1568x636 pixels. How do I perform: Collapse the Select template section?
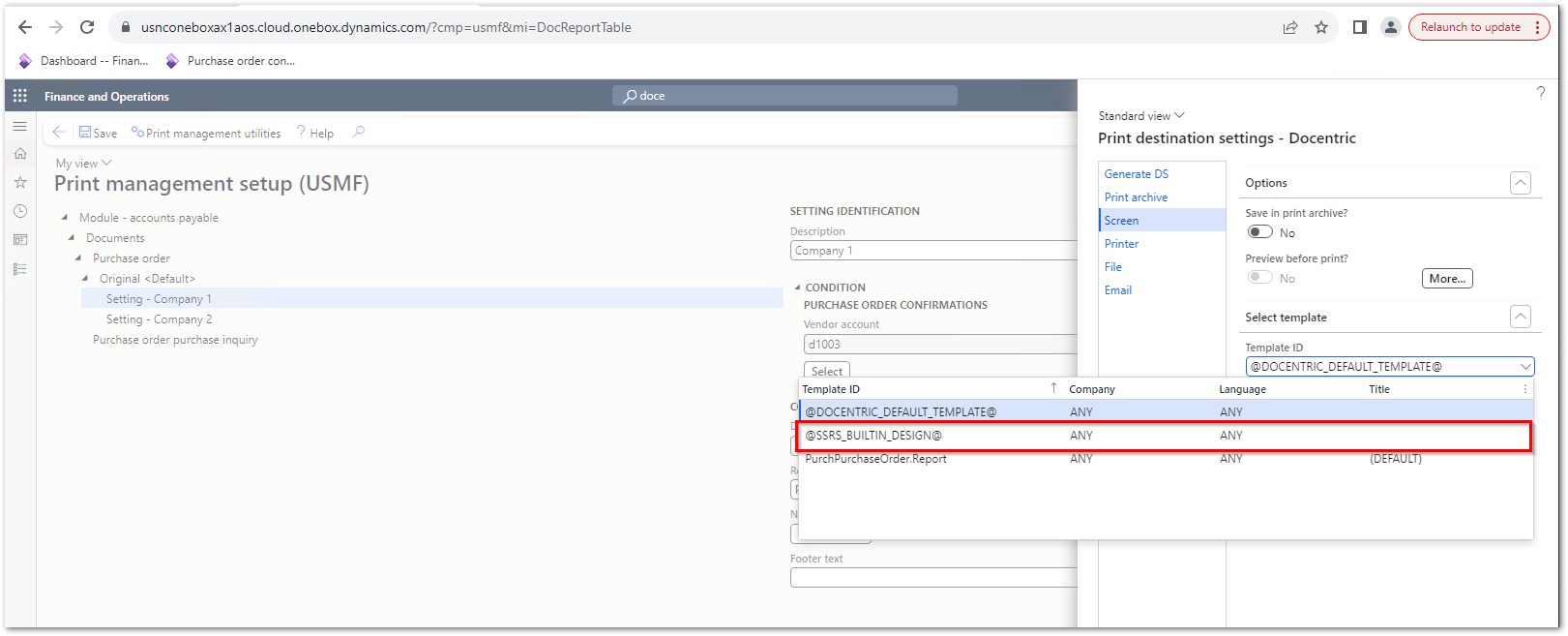click(1521, 317)
